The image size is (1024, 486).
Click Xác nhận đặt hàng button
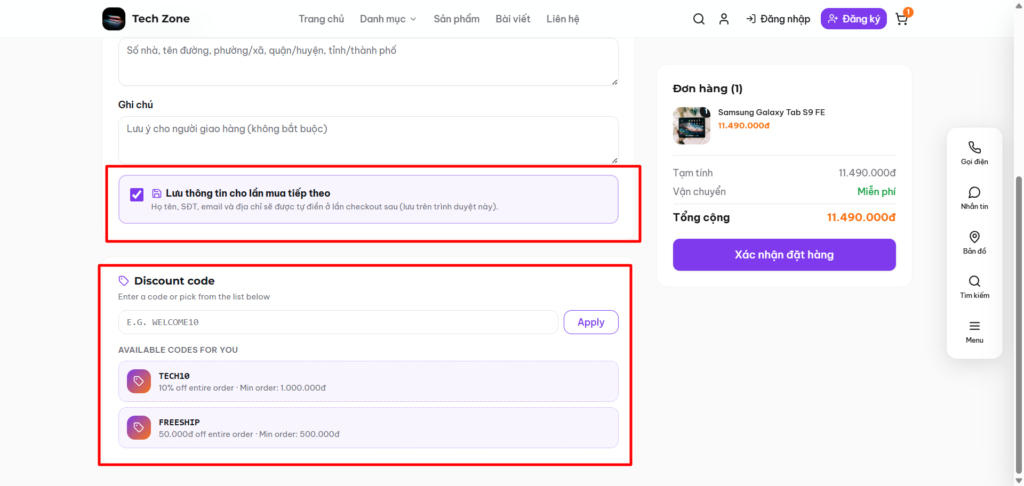pos(784,255)
